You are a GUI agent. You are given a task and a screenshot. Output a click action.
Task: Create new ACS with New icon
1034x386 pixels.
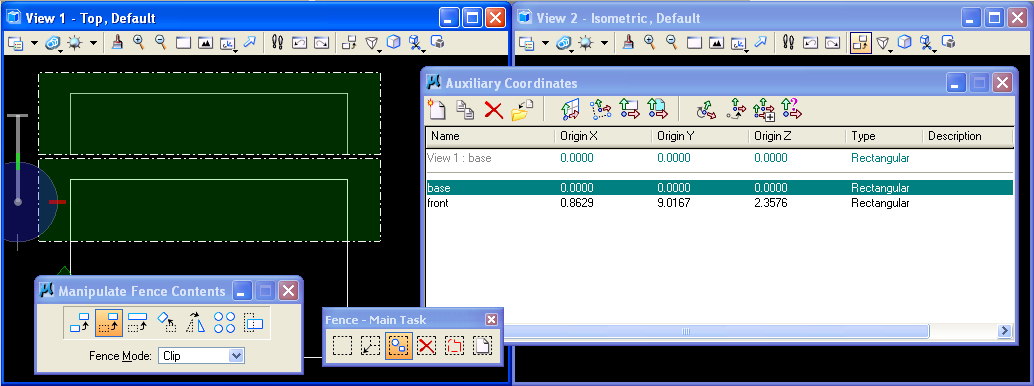[x=436, y=110]
